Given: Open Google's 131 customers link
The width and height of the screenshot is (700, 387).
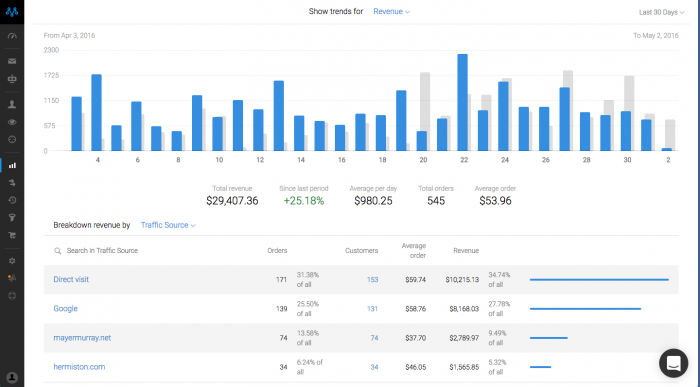Looking at the screenshot, I should (x=372, y=308).
